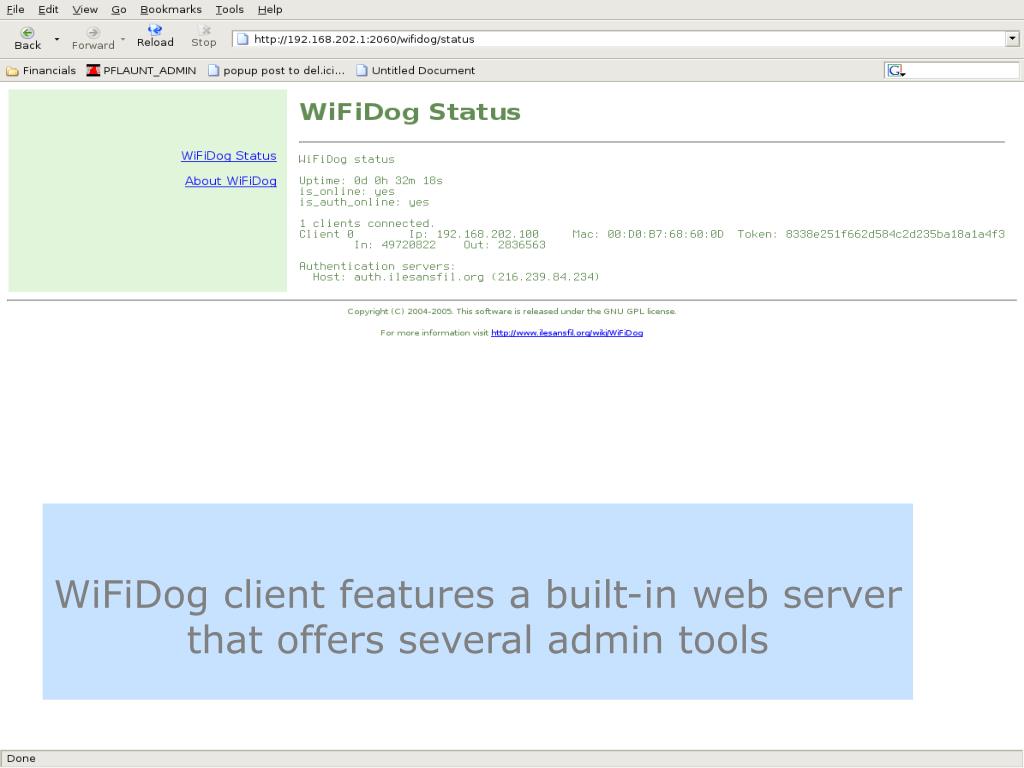Click the Copyright GNU GPL license notice
The width and height of the screenshot is (1024, 768).
click(511, 312)
